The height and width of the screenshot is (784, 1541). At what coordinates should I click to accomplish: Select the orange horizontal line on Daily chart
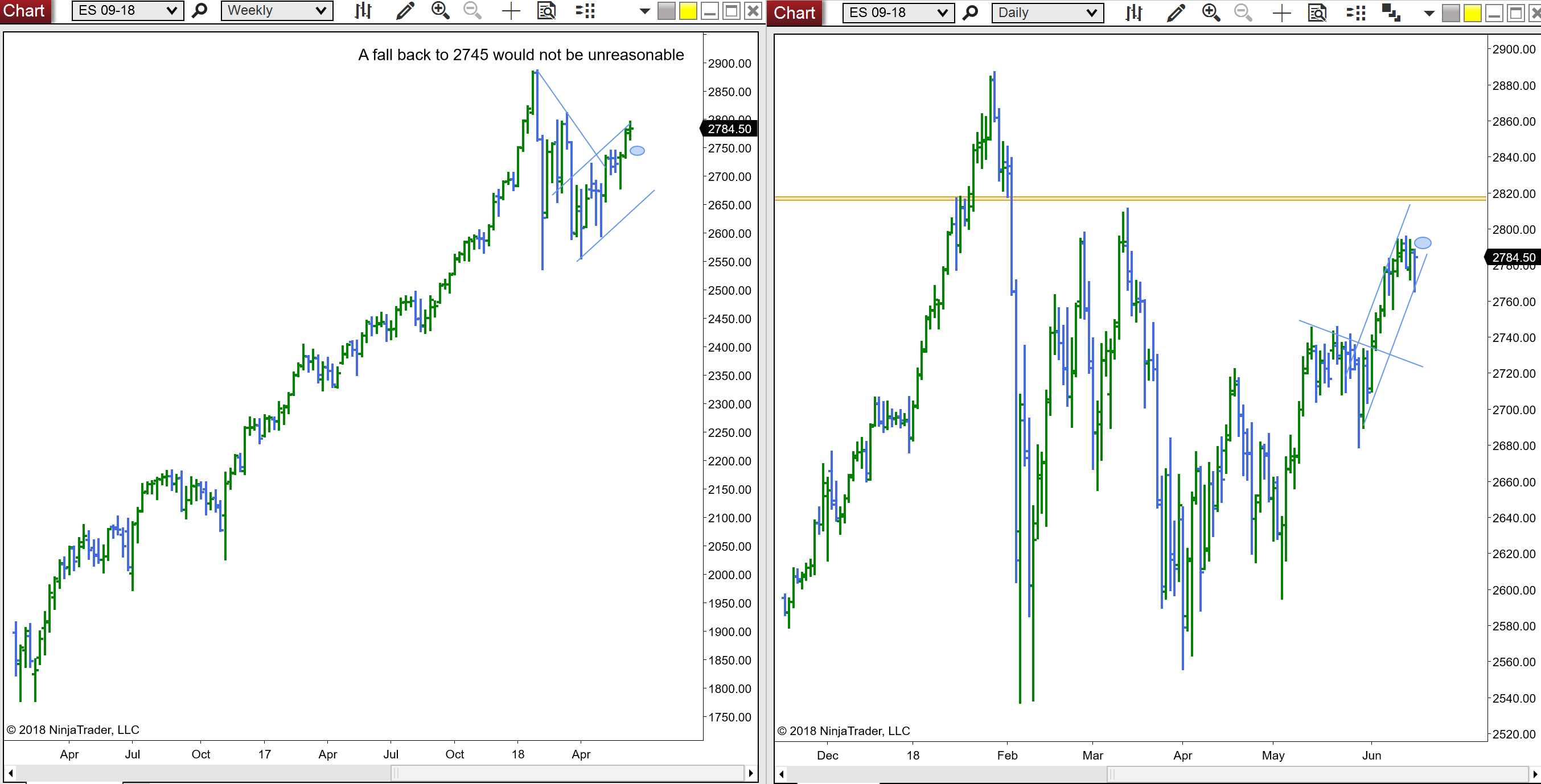[x=1131, y=198]
